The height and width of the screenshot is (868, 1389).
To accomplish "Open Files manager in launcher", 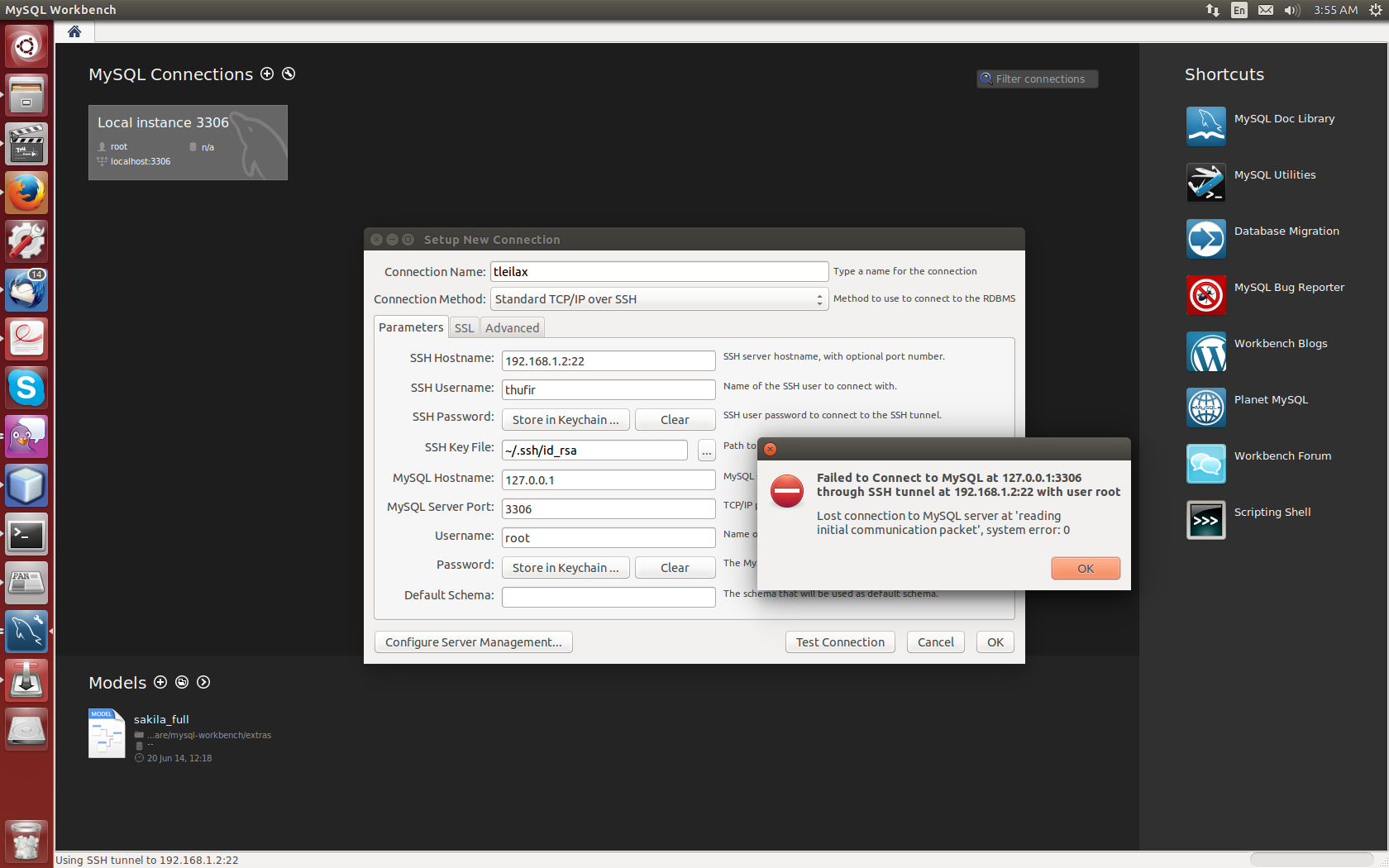I will tap(26, 95).
